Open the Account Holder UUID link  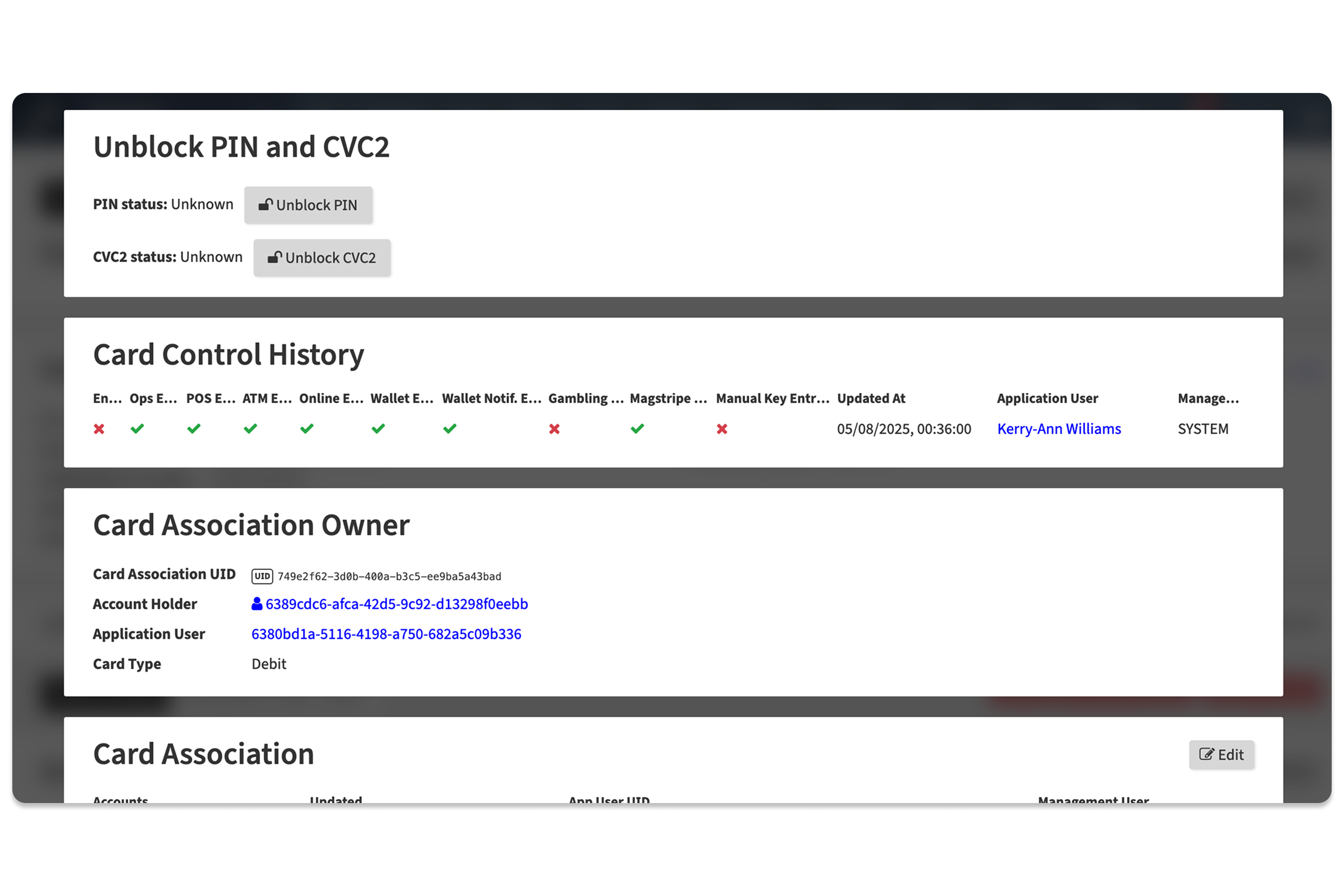pyautogui.click(x=396, y=604)
